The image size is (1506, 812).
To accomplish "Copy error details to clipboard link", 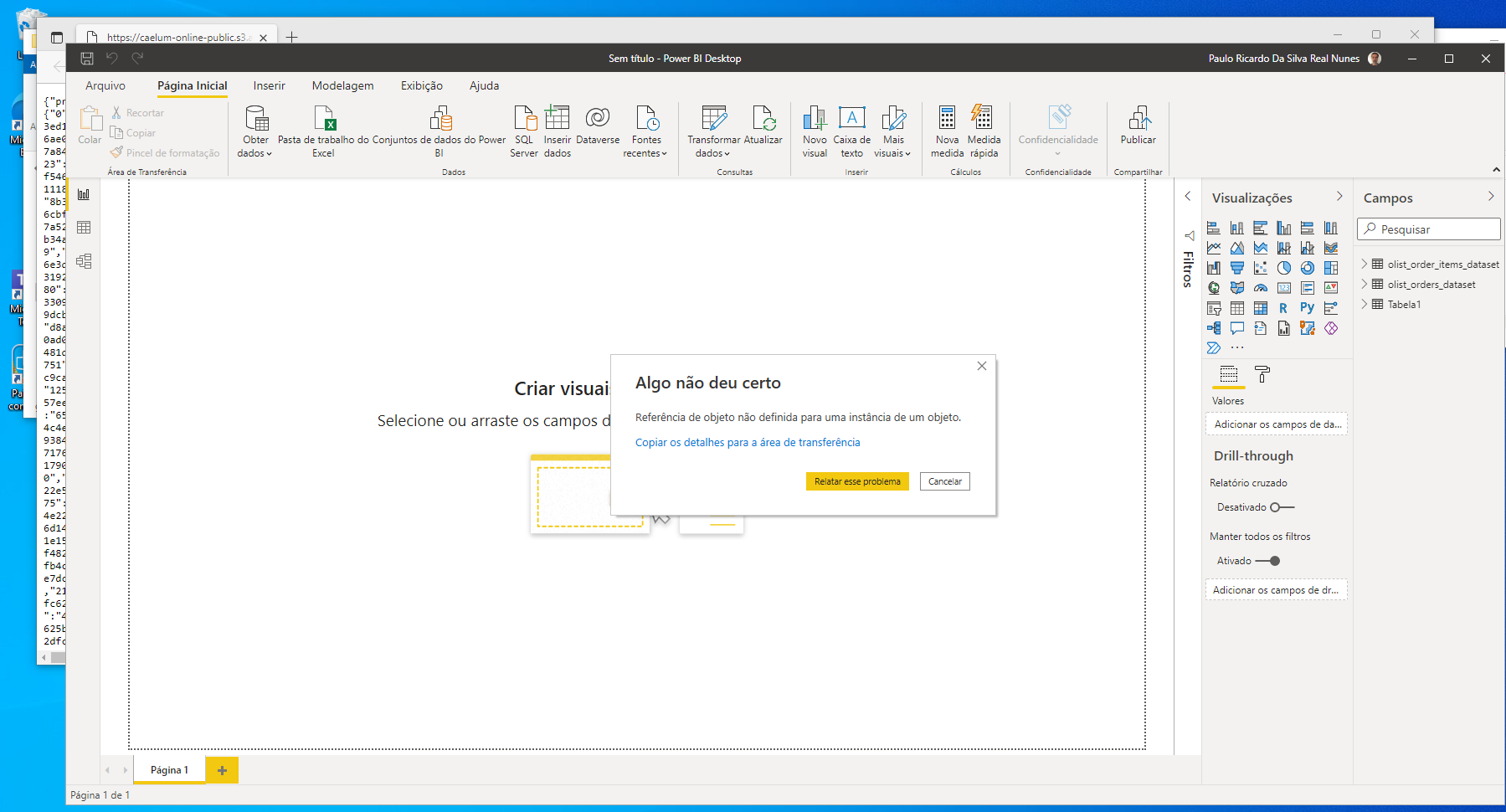I will (x=748, y=442).
